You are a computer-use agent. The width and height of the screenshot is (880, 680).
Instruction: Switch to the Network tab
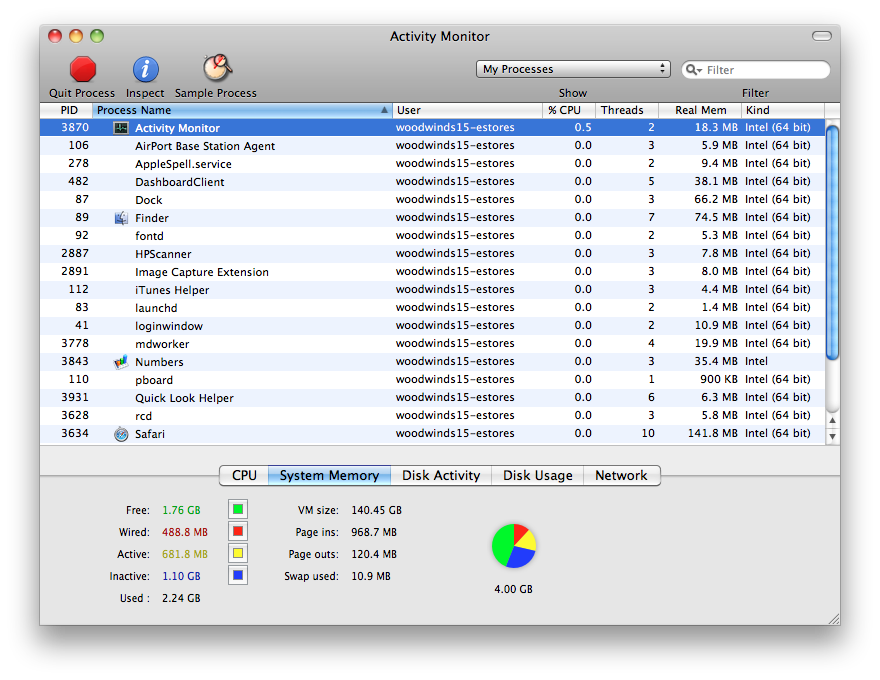(621, 475)
